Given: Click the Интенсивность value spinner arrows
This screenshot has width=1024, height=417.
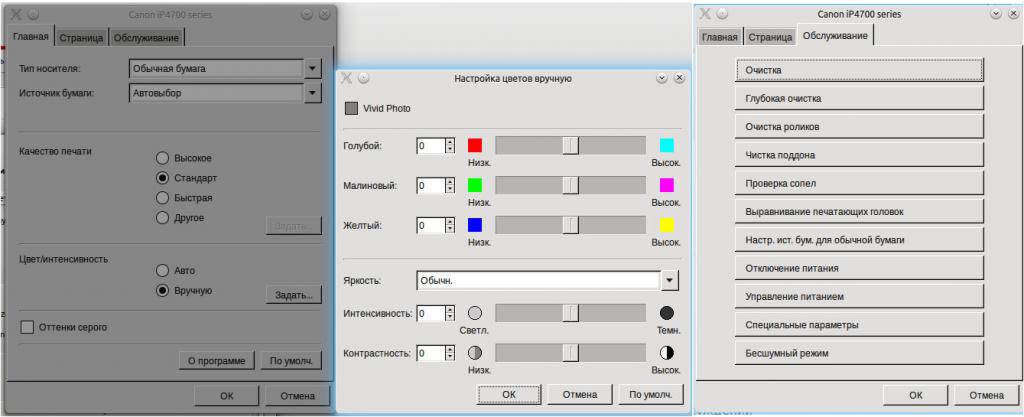Looking at the screenshot, I should [449, 313].
